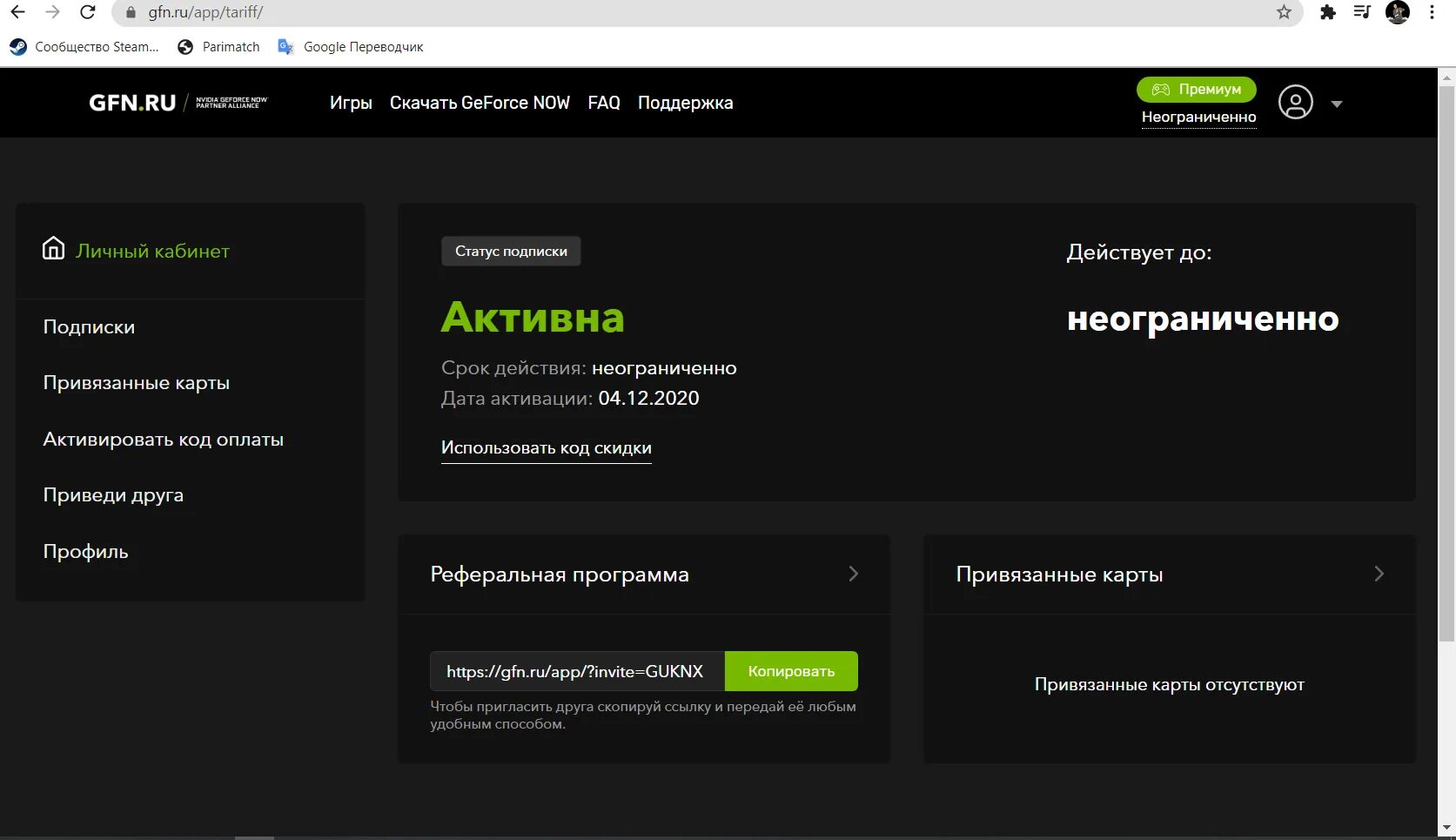
Task: Click the green Копировать button
Action: coord(791,671)
